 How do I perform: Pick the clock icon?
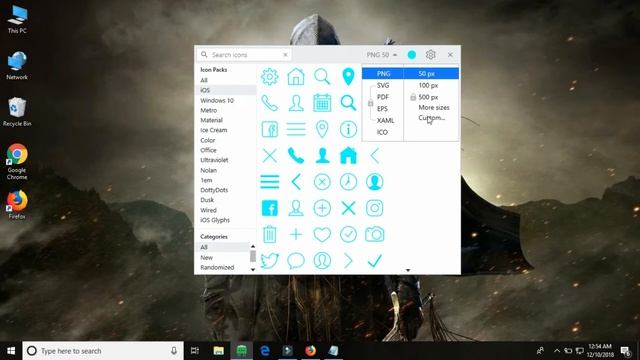click(x=348, y=182)
